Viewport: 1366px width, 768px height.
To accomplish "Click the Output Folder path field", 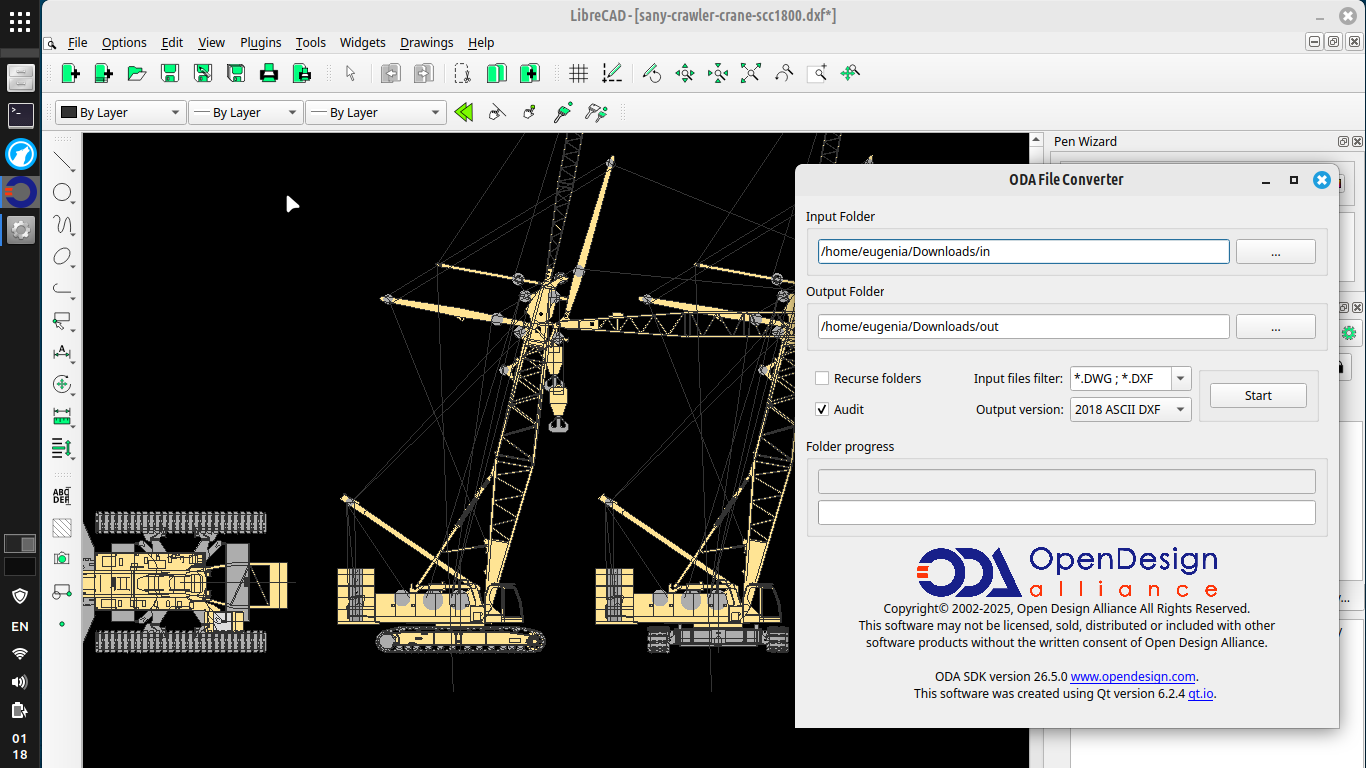I will 1023,327.
